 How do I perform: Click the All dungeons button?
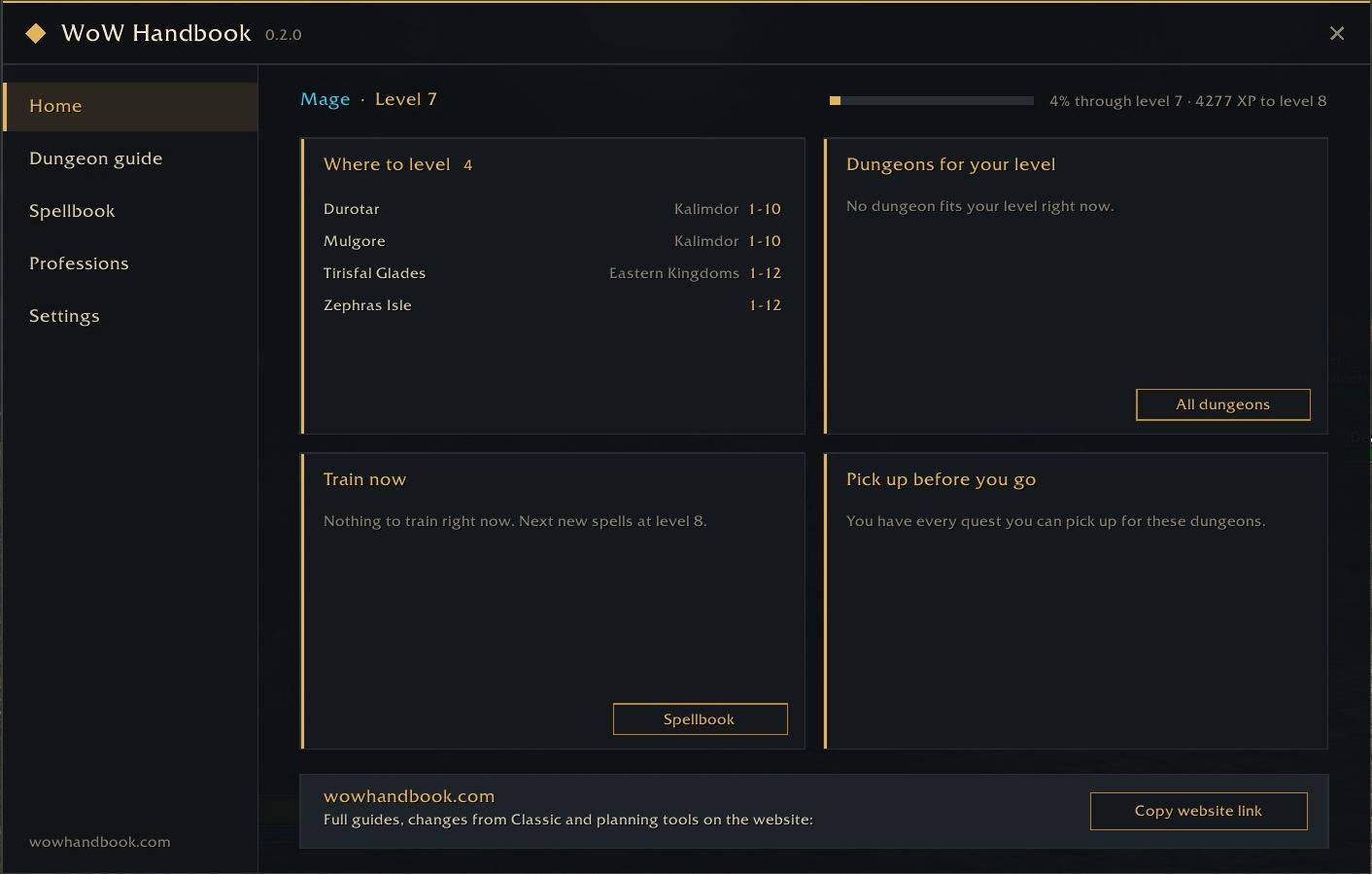1222,404
